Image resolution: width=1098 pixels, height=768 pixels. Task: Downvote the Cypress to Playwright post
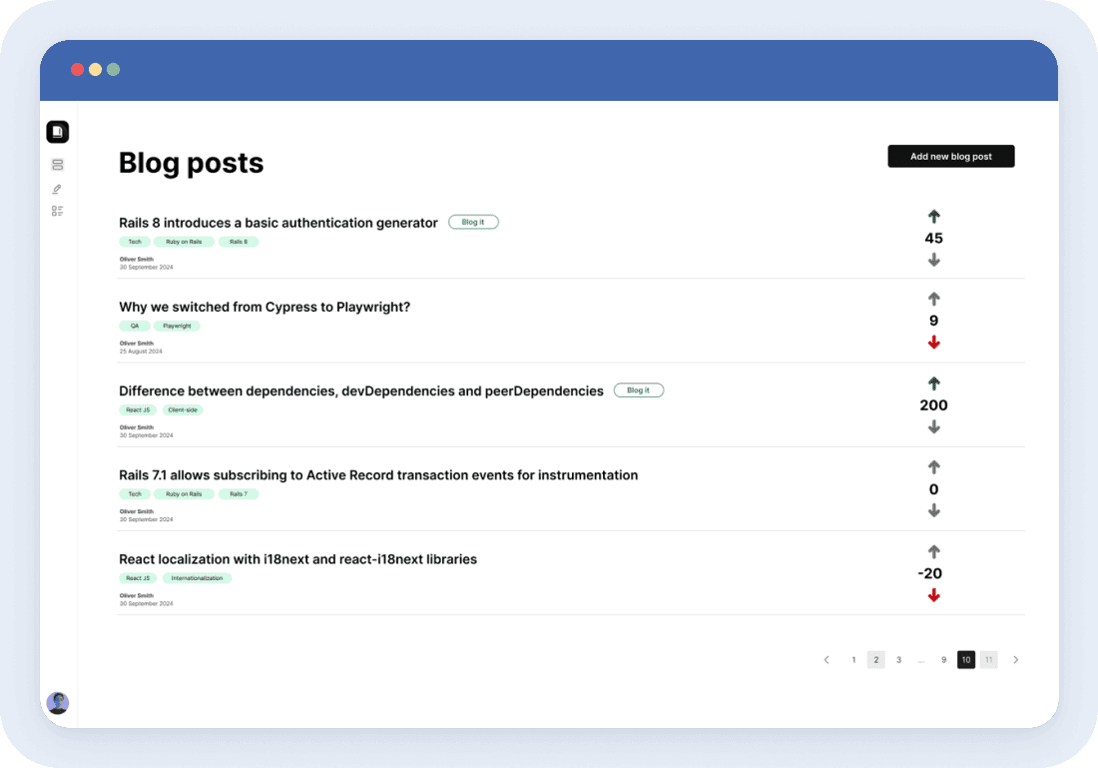pyautogui.click(x=934, y=342)
